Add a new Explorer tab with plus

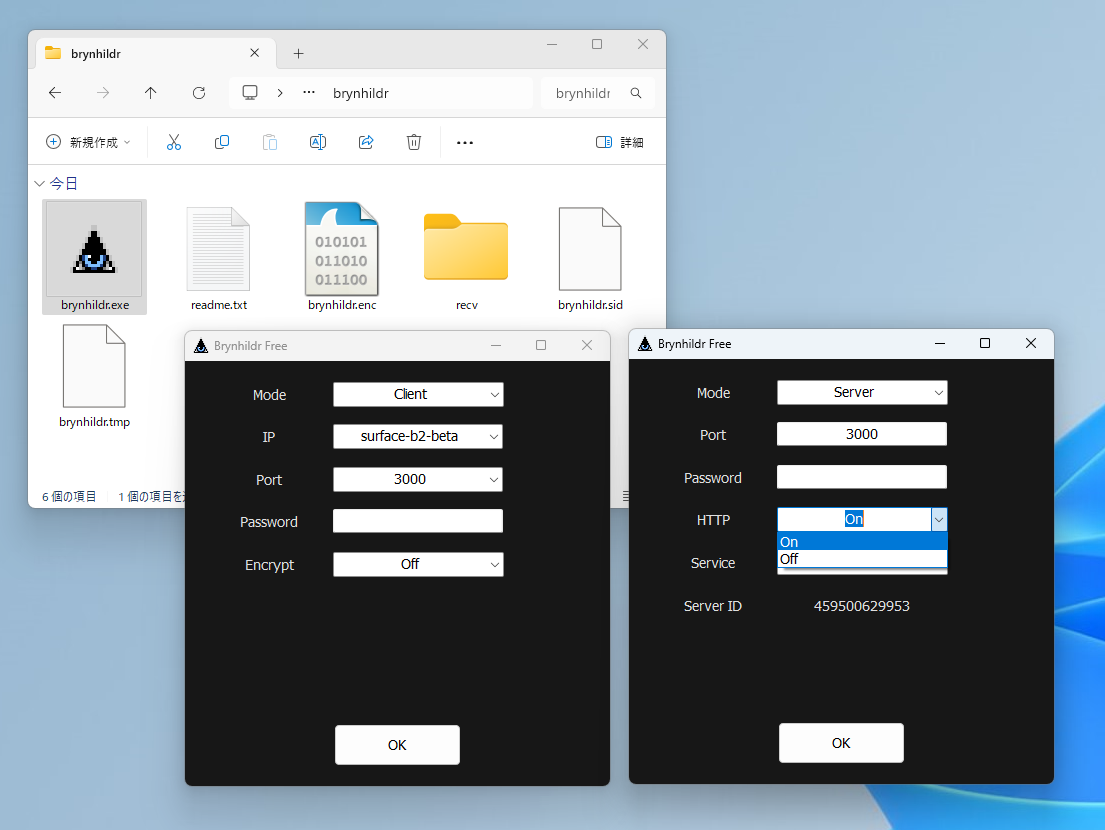point(298,54)
